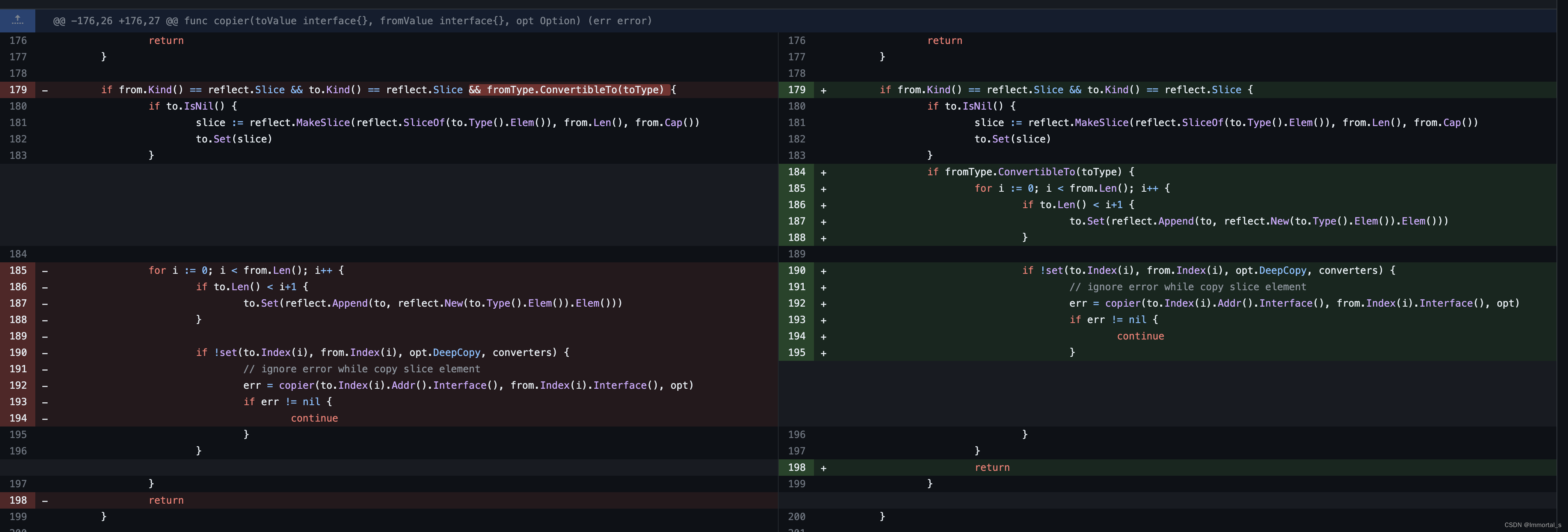This screenshot has height=532, width=1568.
Task: Click added line 'if fromType.ConvertibleTo(toType) {' in right pane
Action: [x=1030, y=172]
